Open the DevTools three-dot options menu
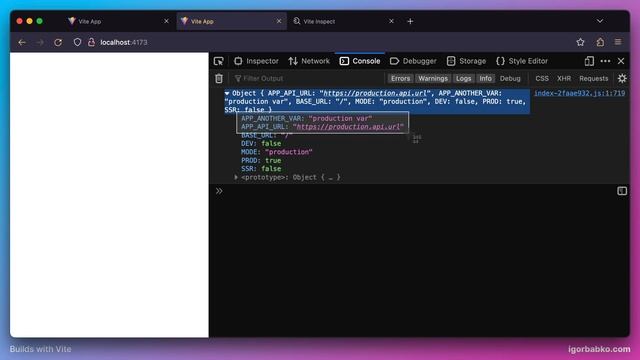640x360 pixels. 605,61
